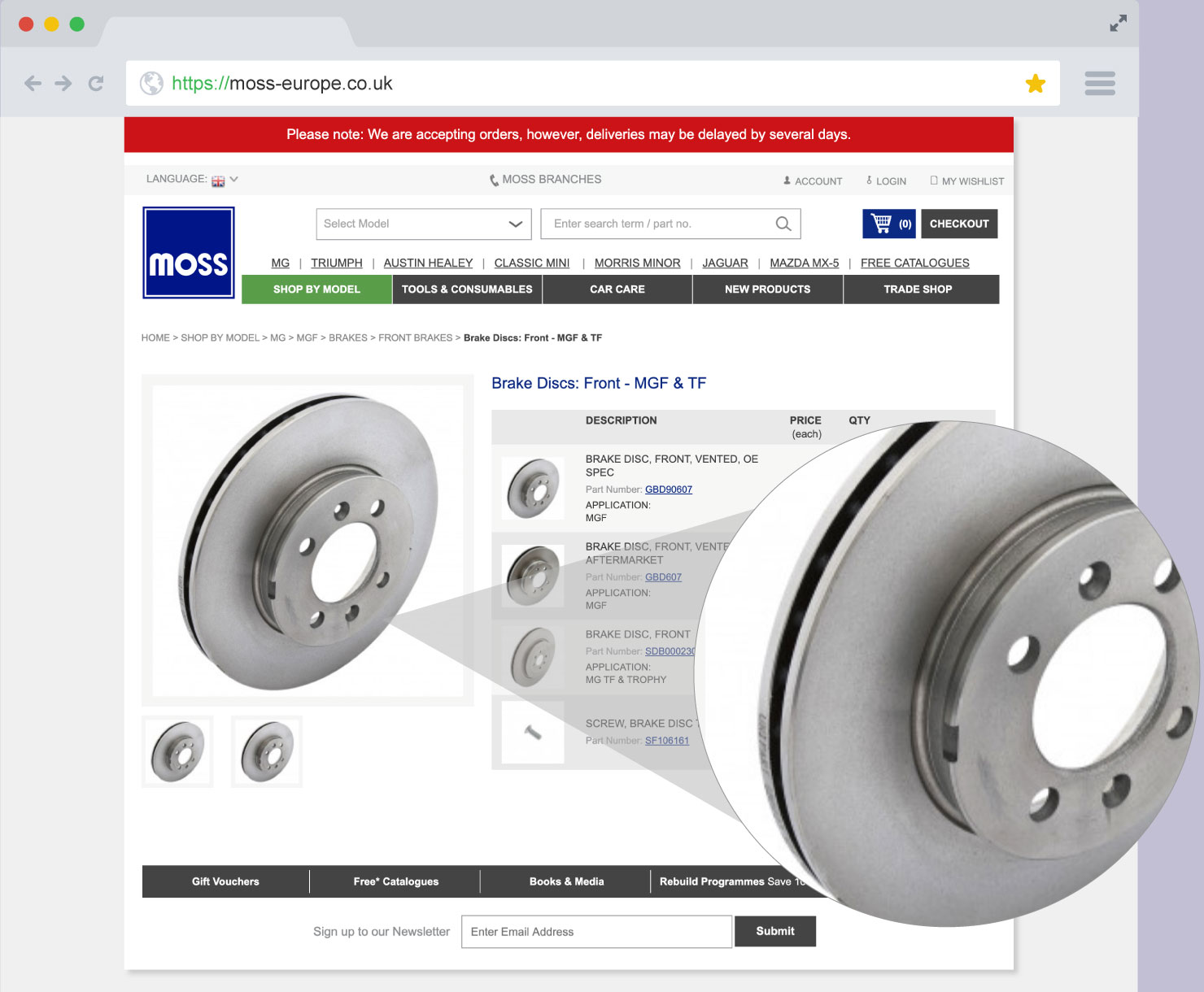The image size is (1204, 992).
Task: Click the Morris Minor link
Action: coord(638,263)
